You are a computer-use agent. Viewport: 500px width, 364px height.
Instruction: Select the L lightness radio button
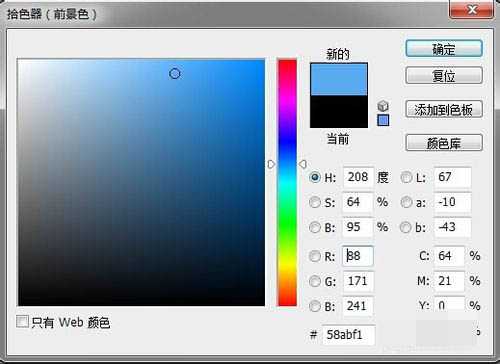(406, 177)
